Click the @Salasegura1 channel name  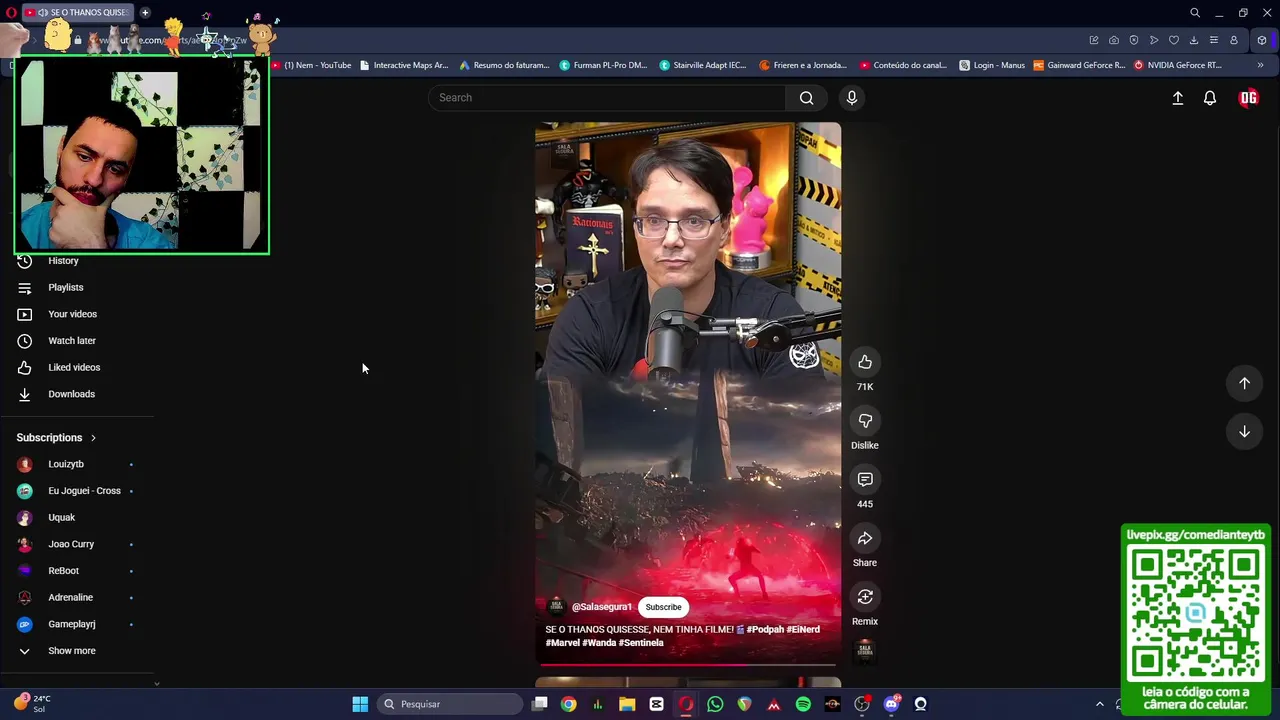pyautogui.click(x=601, y=607)
